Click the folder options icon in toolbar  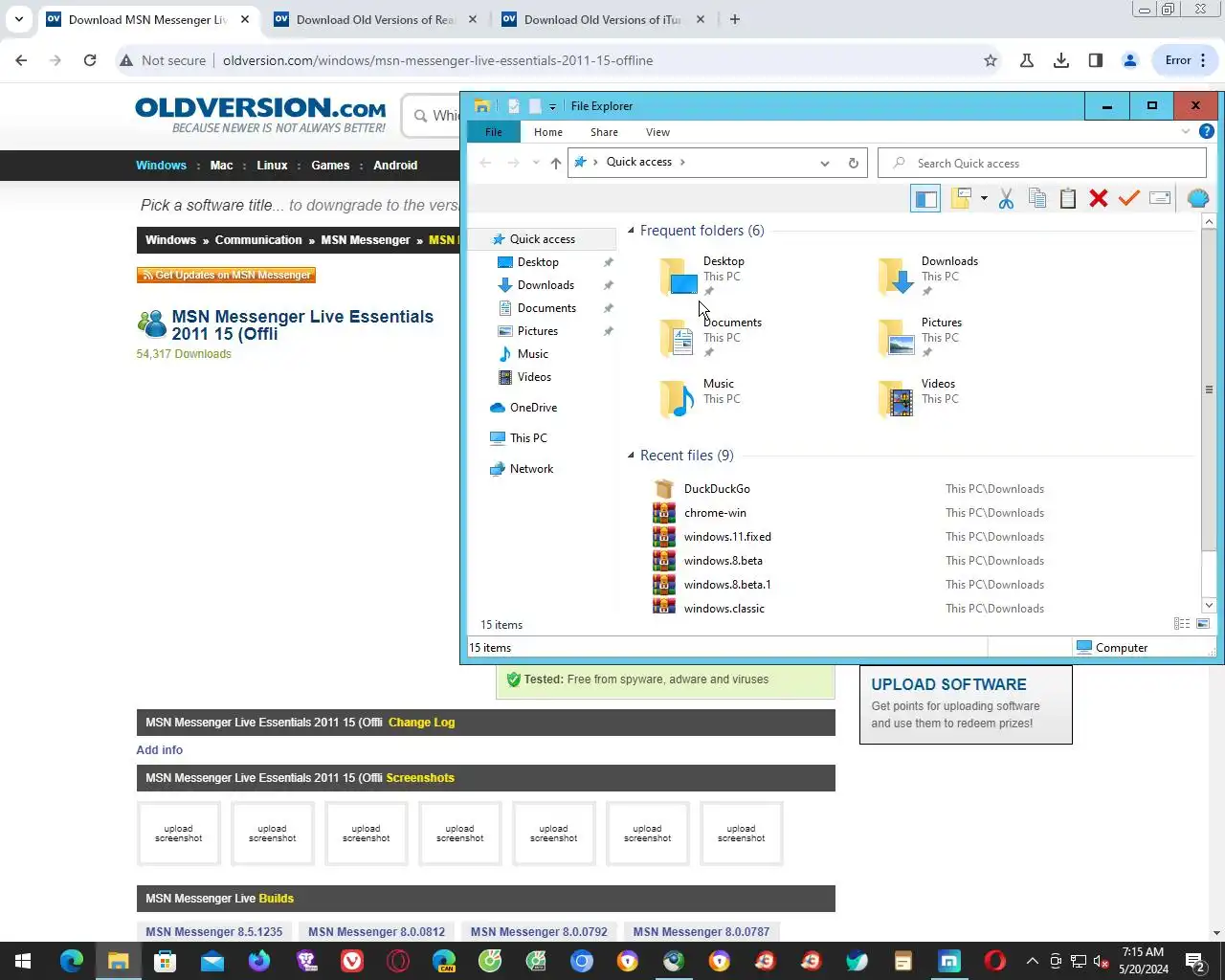[x=962, y=198]
